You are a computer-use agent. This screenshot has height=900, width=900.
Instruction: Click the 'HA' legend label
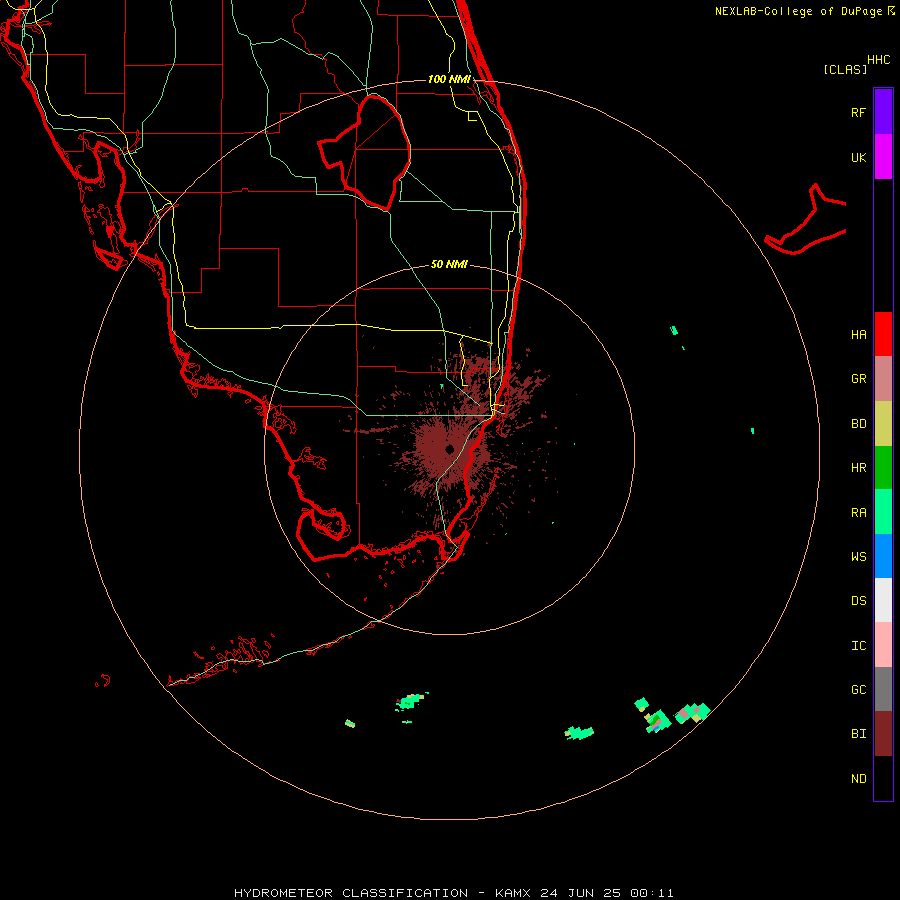tap(858, 335)
